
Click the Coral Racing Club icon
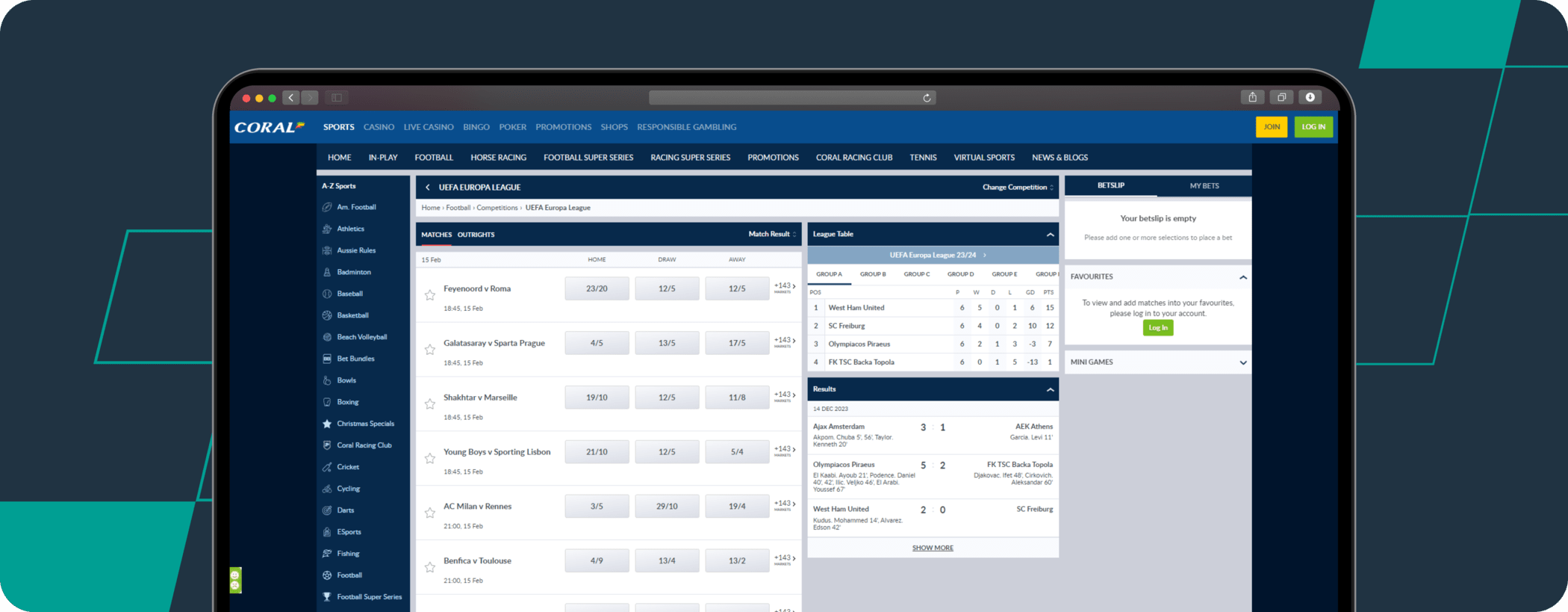click(327, 445)
